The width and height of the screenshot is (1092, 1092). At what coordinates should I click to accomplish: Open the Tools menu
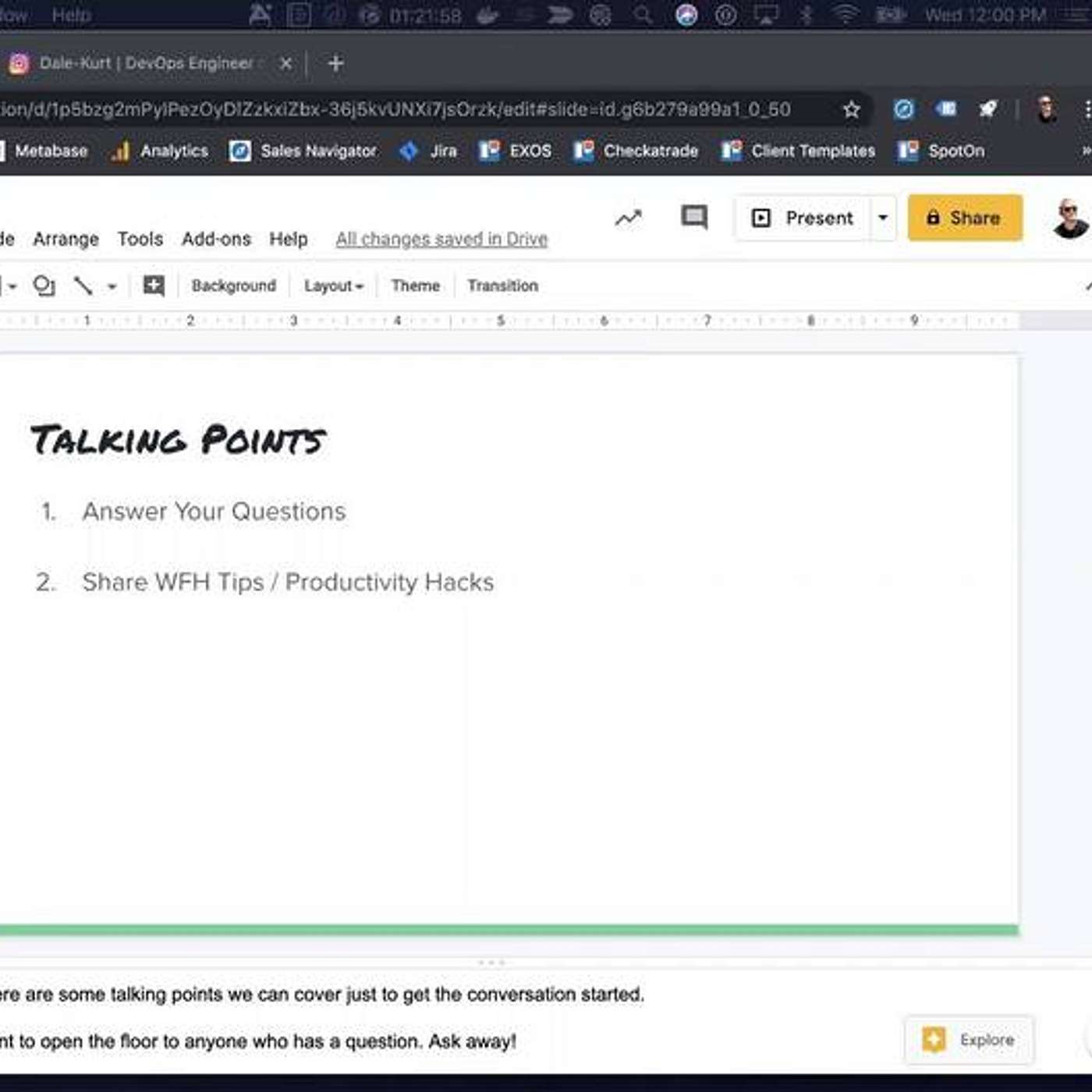pyautogui.click(x=140, y=239)
